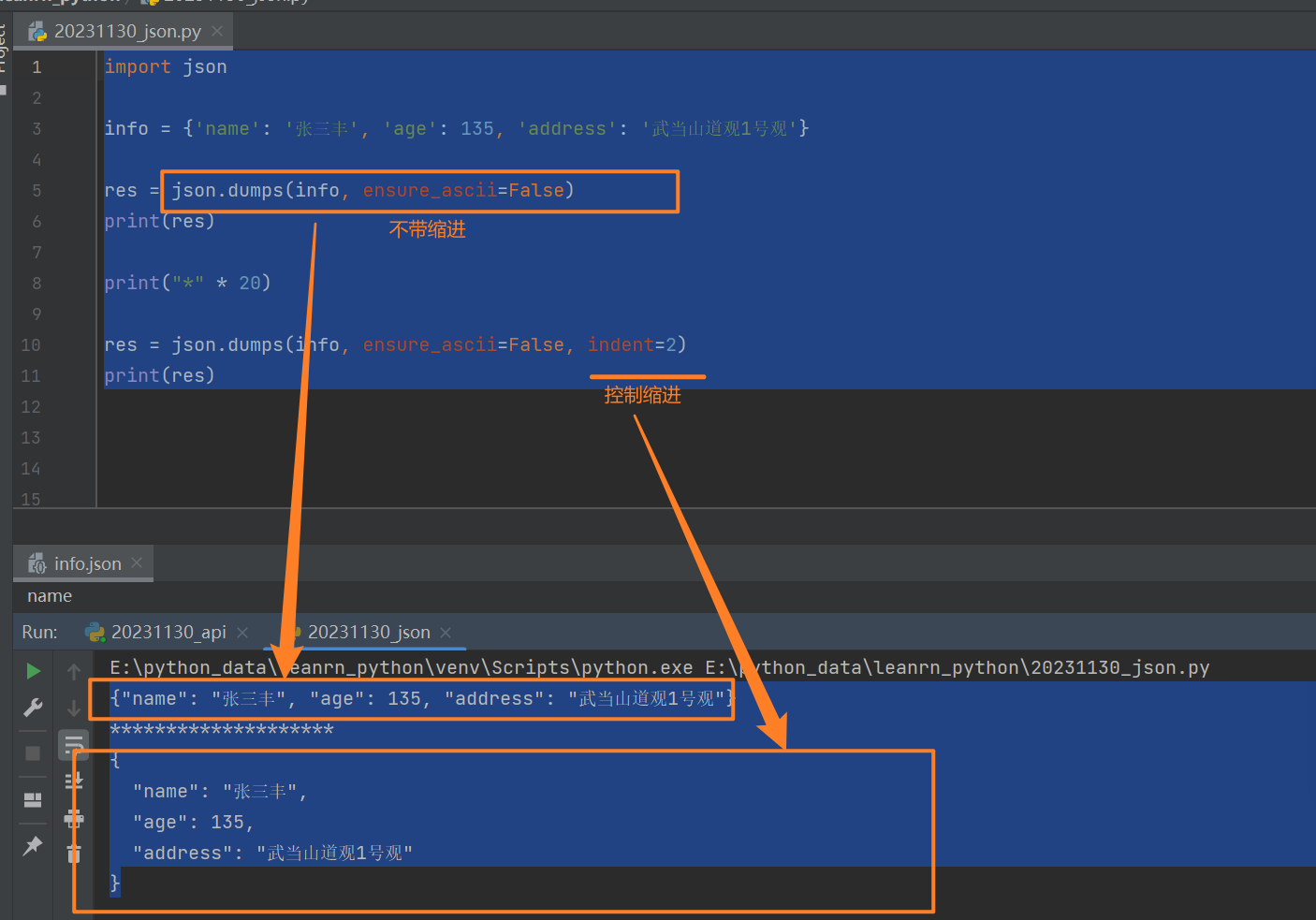Viewport: 1316px width, 920px height.
Task: Click the green Rerun button
Action: [33, 671]
